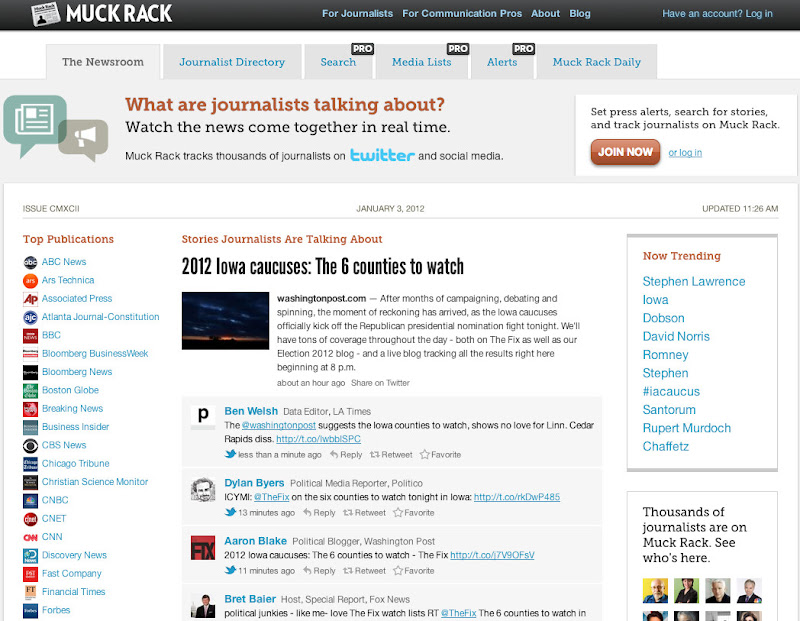Screen dimensions: 800x621
Task: Favorite Aaron Blake's tweet
Action: point(414,571)
